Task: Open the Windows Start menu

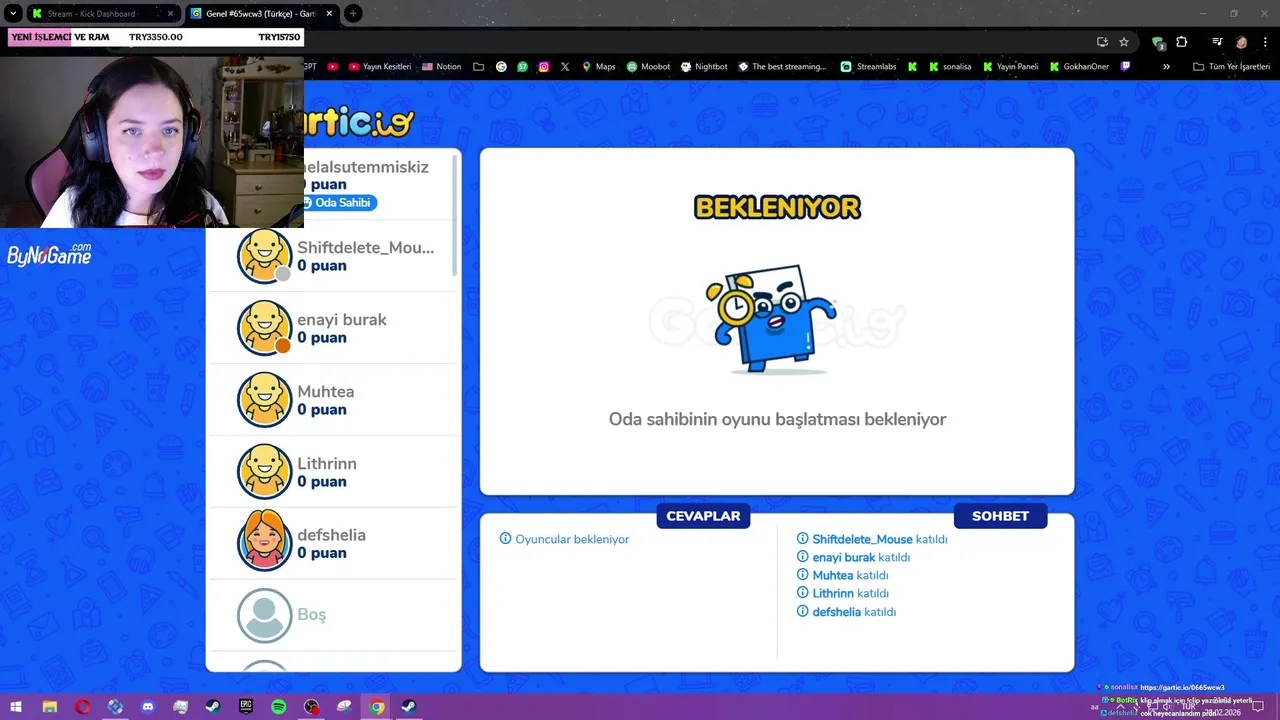Action: pyautogui.click(x=16, y=707)
